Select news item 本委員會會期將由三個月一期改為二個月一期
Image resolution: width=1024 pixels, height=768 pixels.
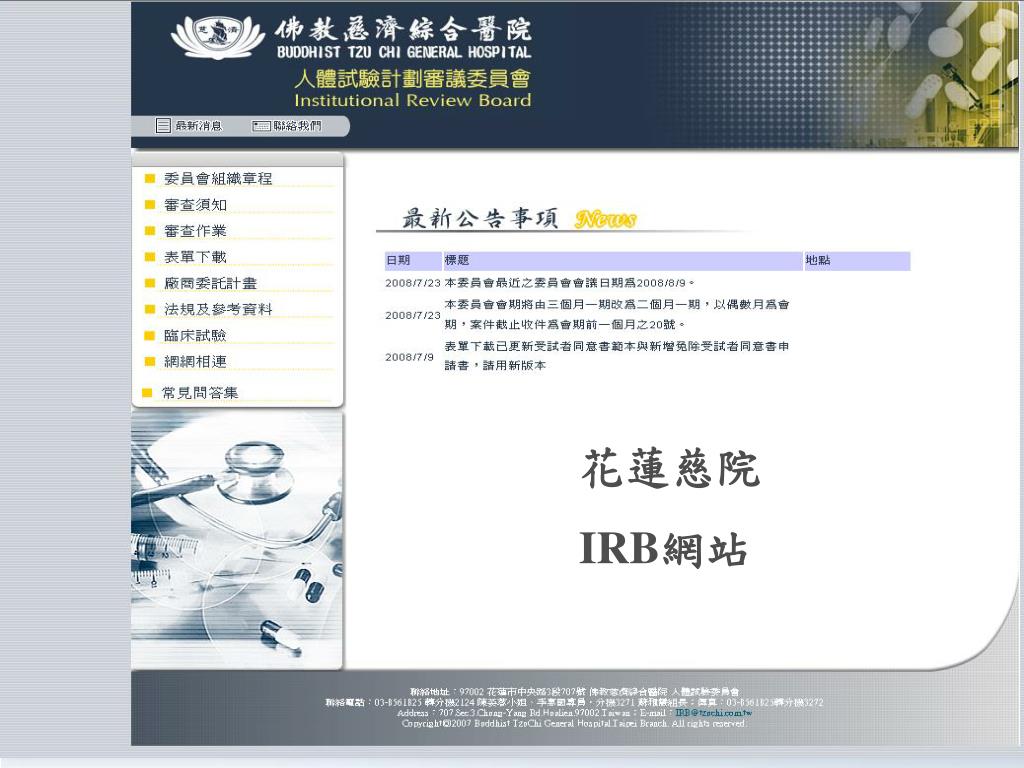617,314
